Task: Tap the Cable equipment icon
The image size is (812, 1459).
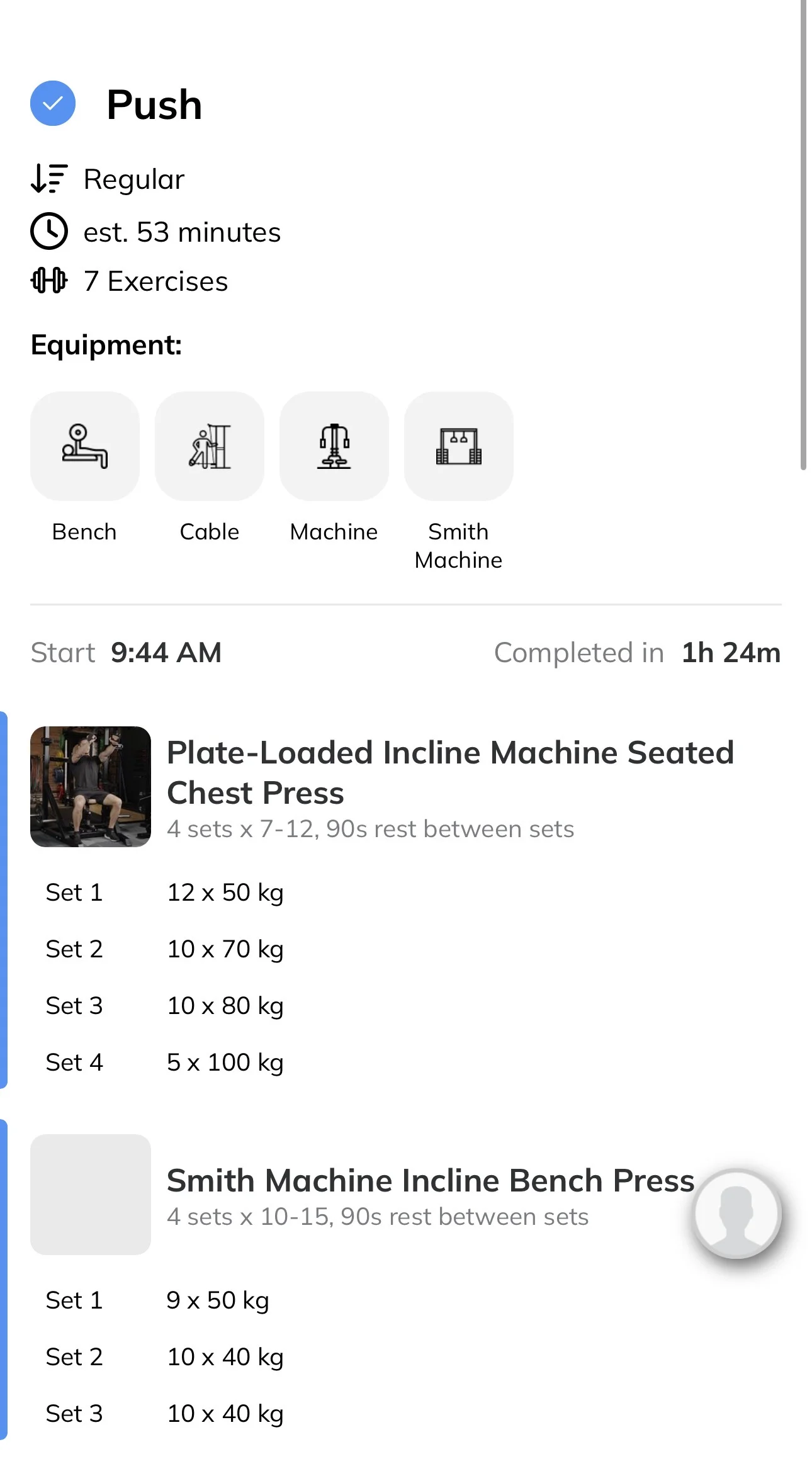Action: pyautogui.click(x=210, y=446)
